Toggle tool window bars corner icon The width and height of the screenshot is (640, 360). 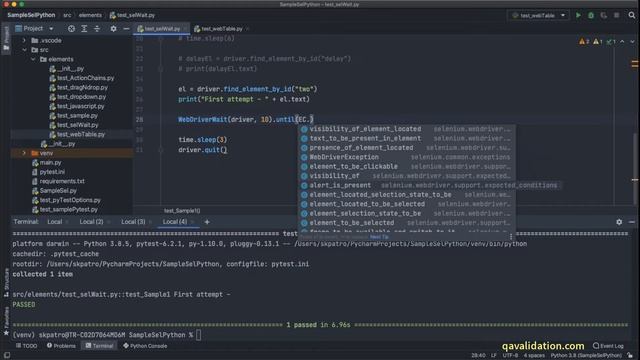pyautogui.click(x=7, y=356)
